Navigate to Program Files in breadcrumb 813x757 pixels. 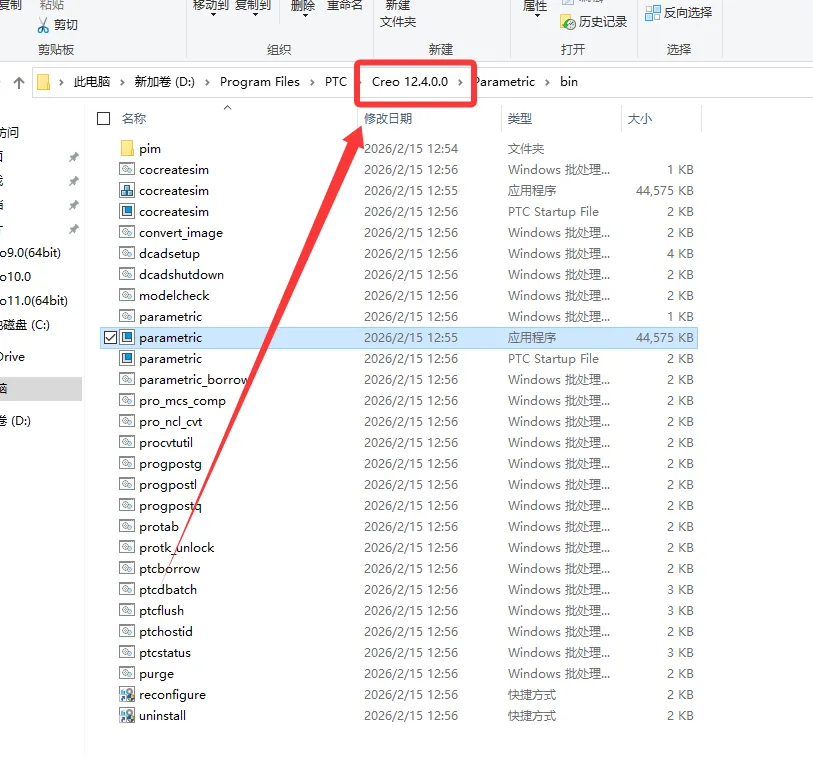(260, 82)
